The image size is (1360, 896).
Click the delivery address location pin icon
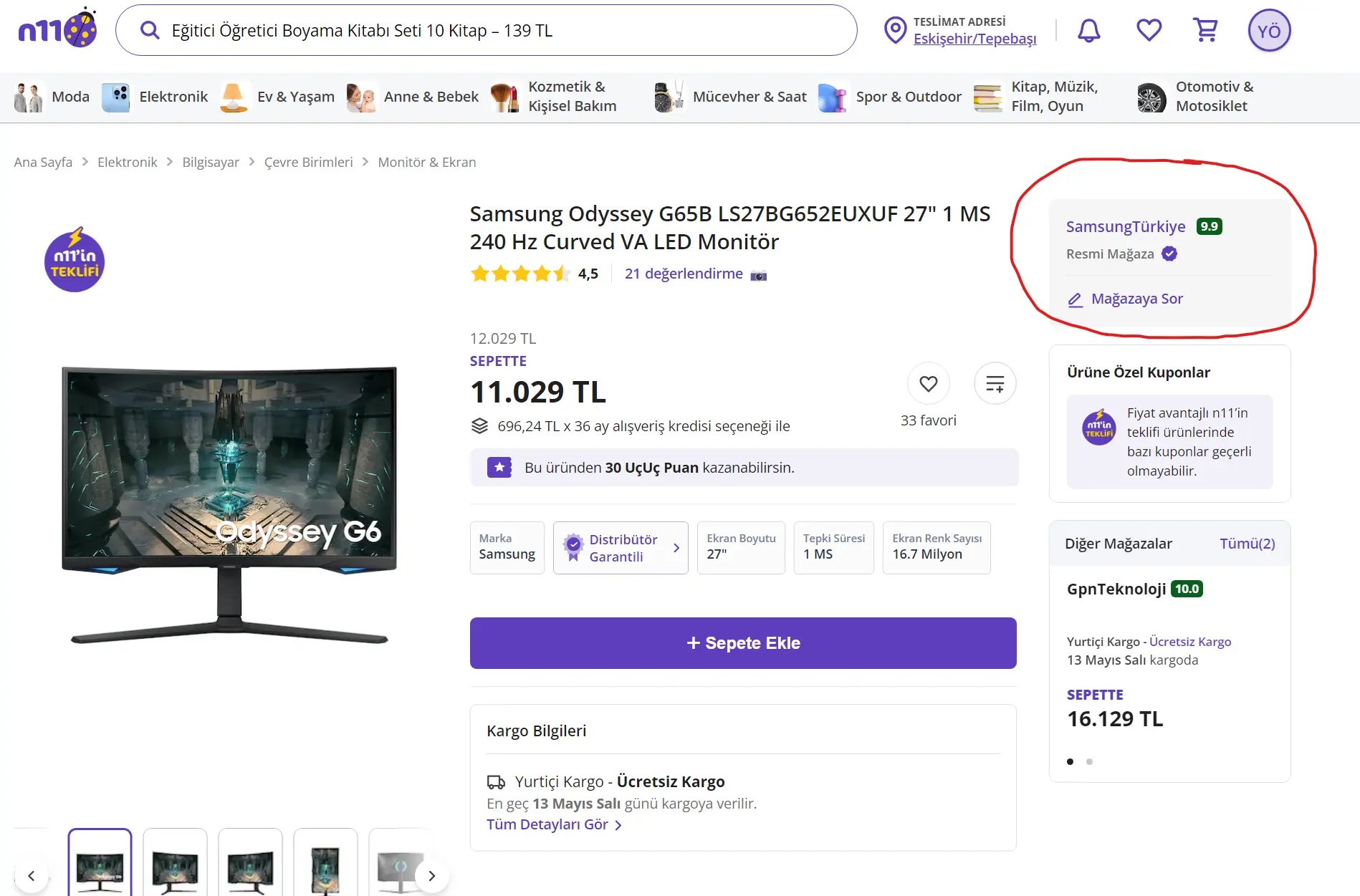click(x=895, y=30)
